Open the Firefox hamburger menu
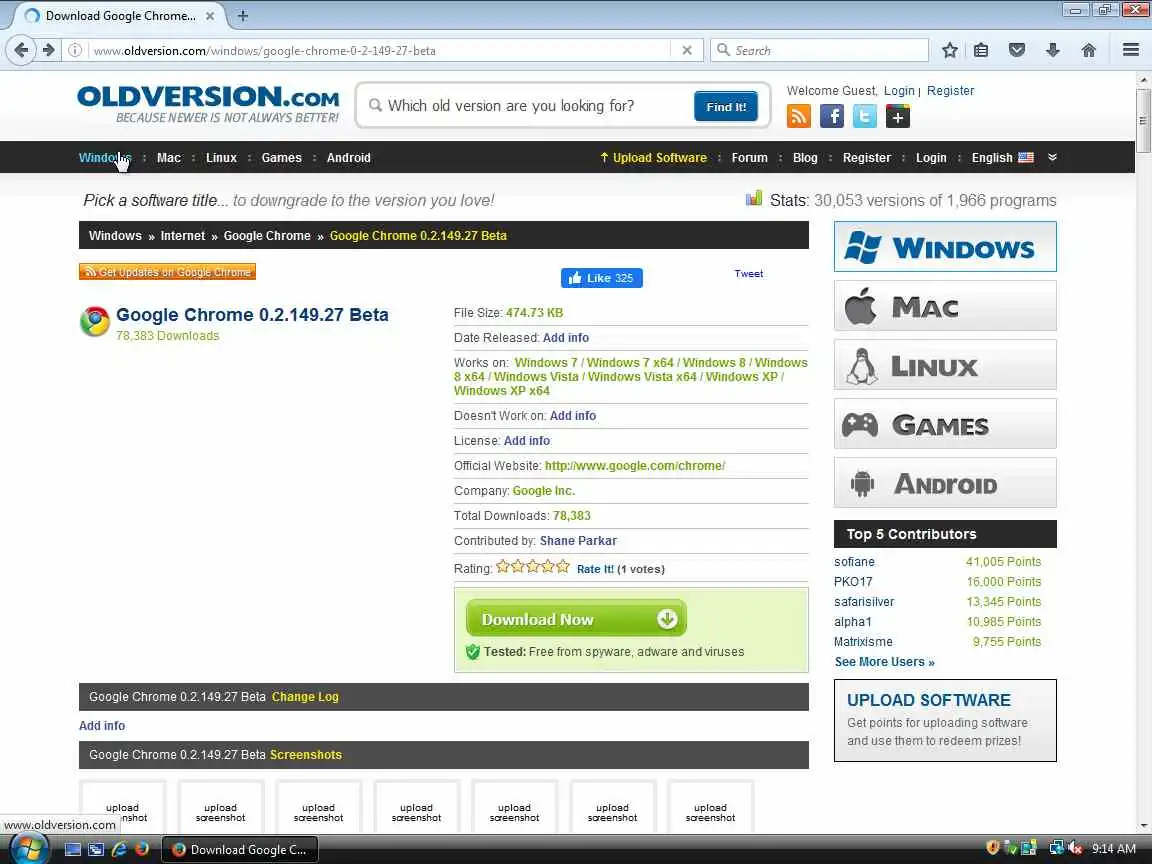This screenshot has height=864, width=1152. click(1131, 50)
